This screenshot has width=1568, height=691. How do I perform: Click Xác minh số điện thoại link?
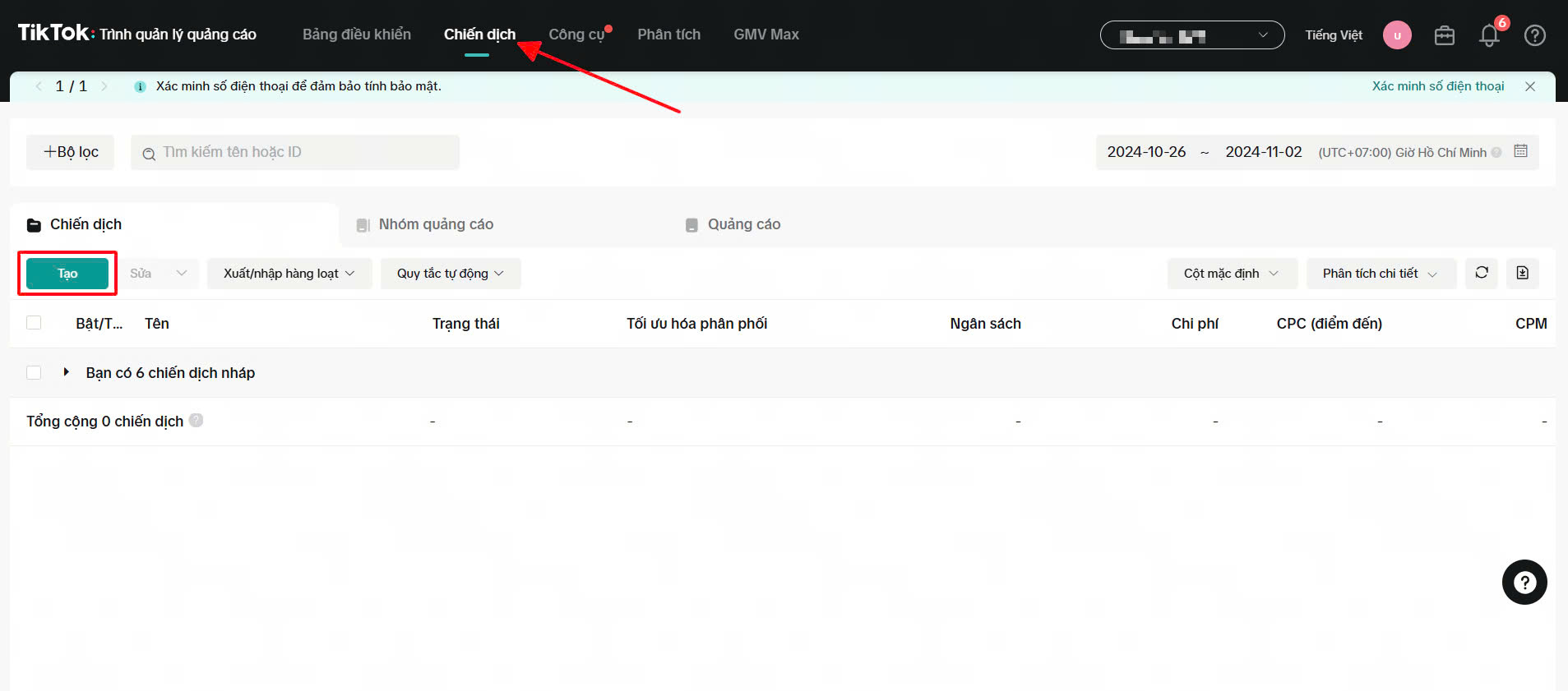[1438, 86]
